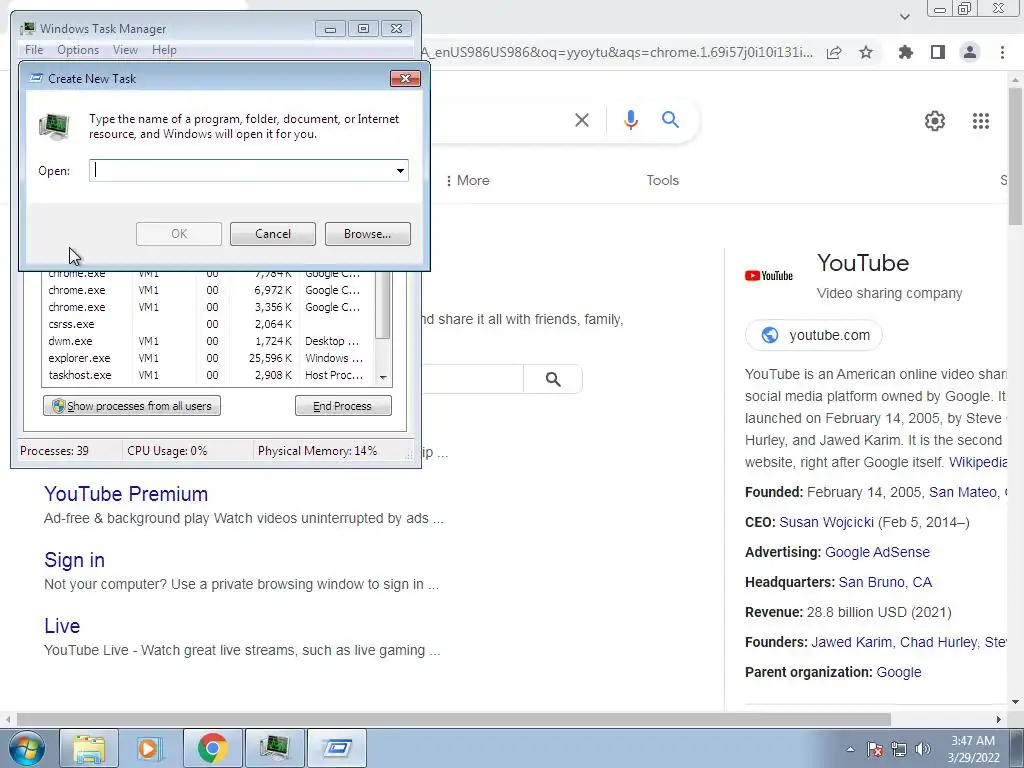The image size is (1024, 768).
Task: Click the volume speaker tray icon
Action: tap(923, 749)
